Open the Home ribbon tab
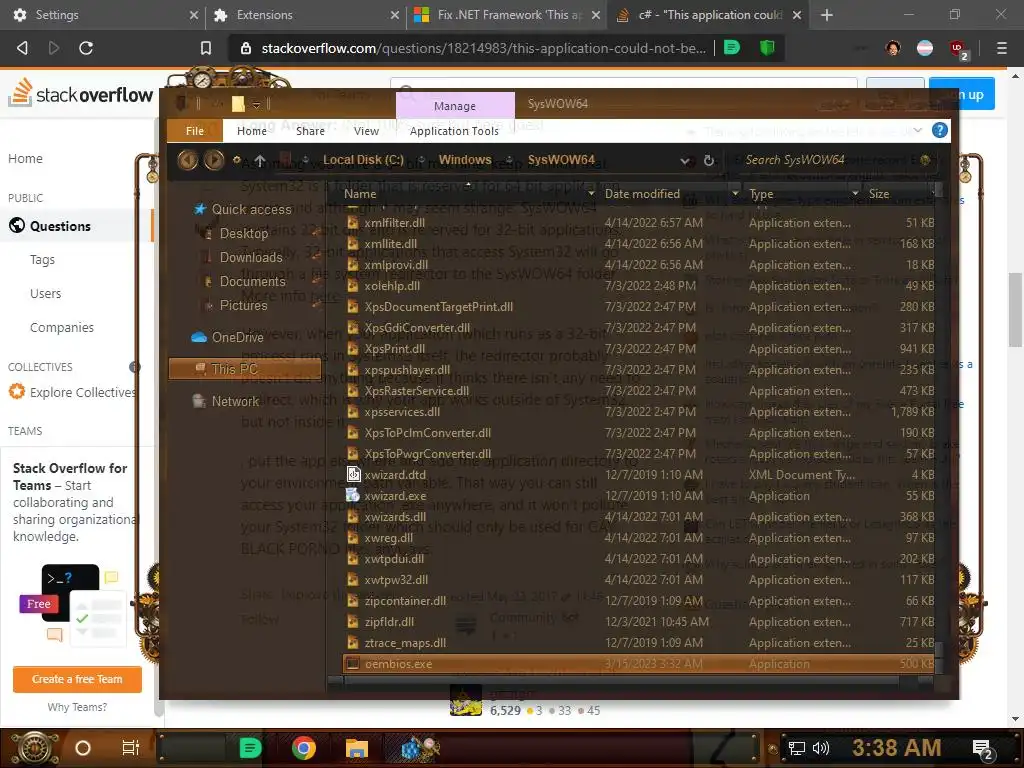This screenshot has width=1024, height=768. [x=251, y=131]
